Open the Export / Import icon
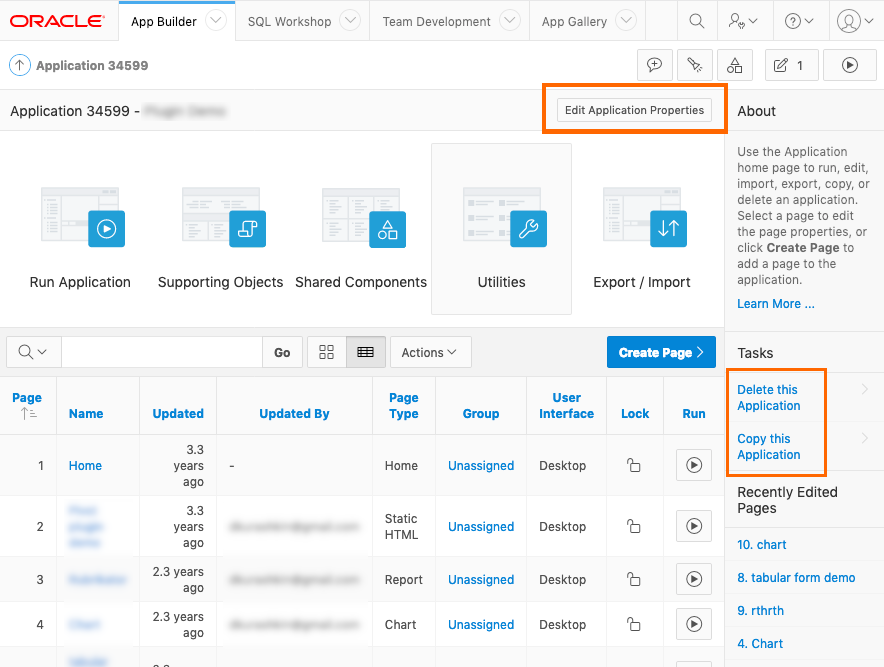Image resolution: width=884 pixels, height=667 pixels. click(645, 218)
